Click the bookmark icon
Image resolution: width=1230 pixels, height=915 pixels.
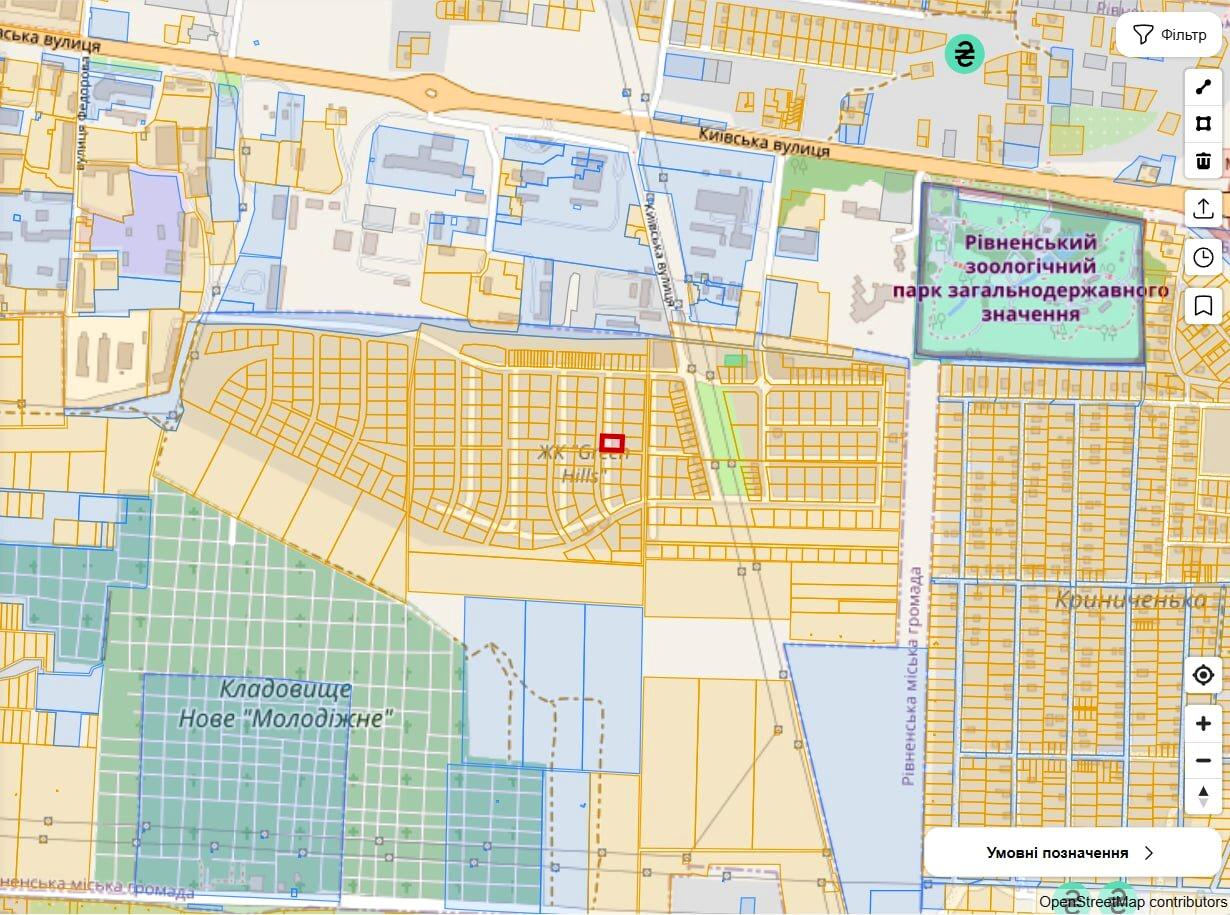[x=1203, y=306]
